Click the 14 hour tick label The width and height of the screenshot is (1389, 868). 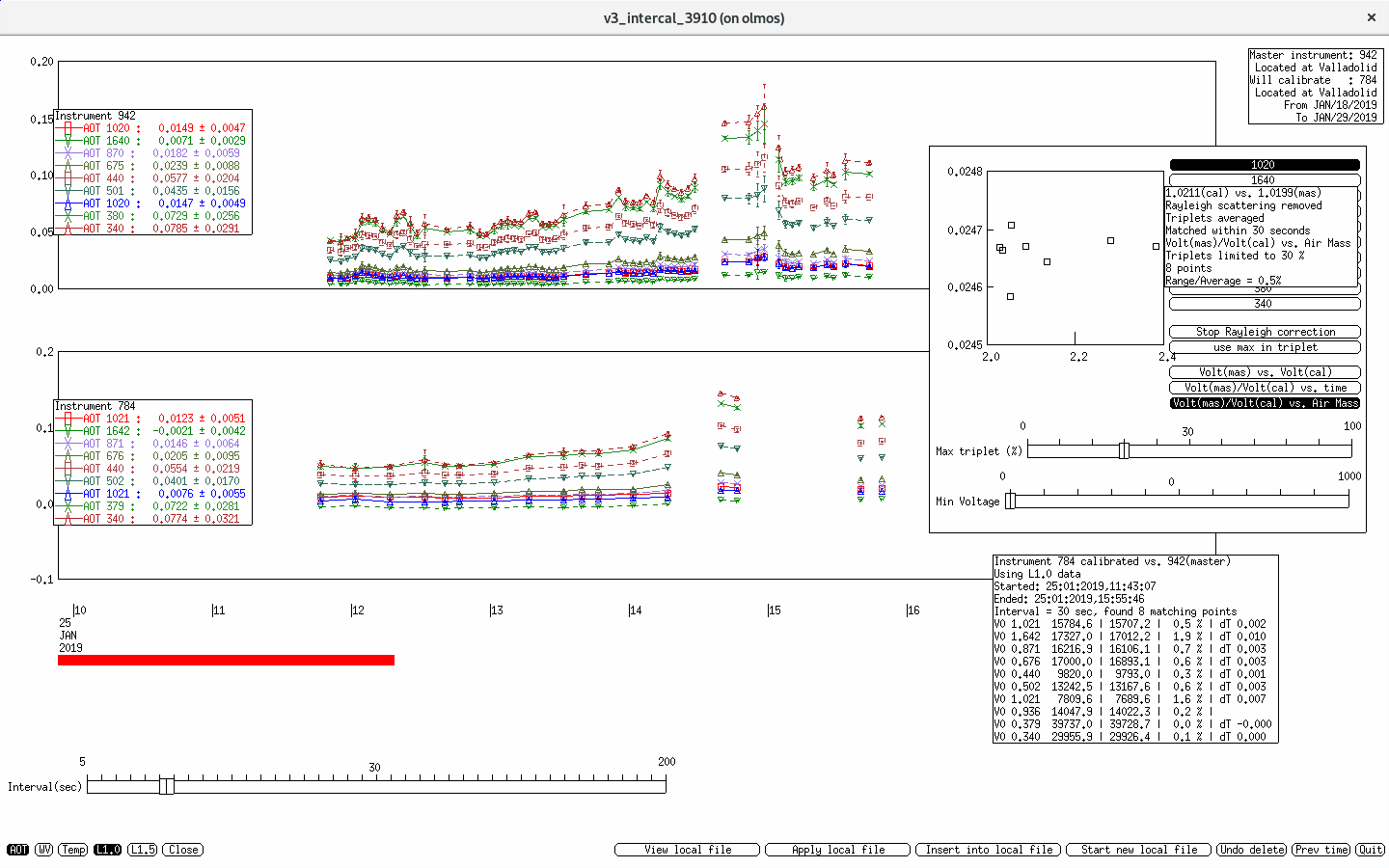[636, 610]
